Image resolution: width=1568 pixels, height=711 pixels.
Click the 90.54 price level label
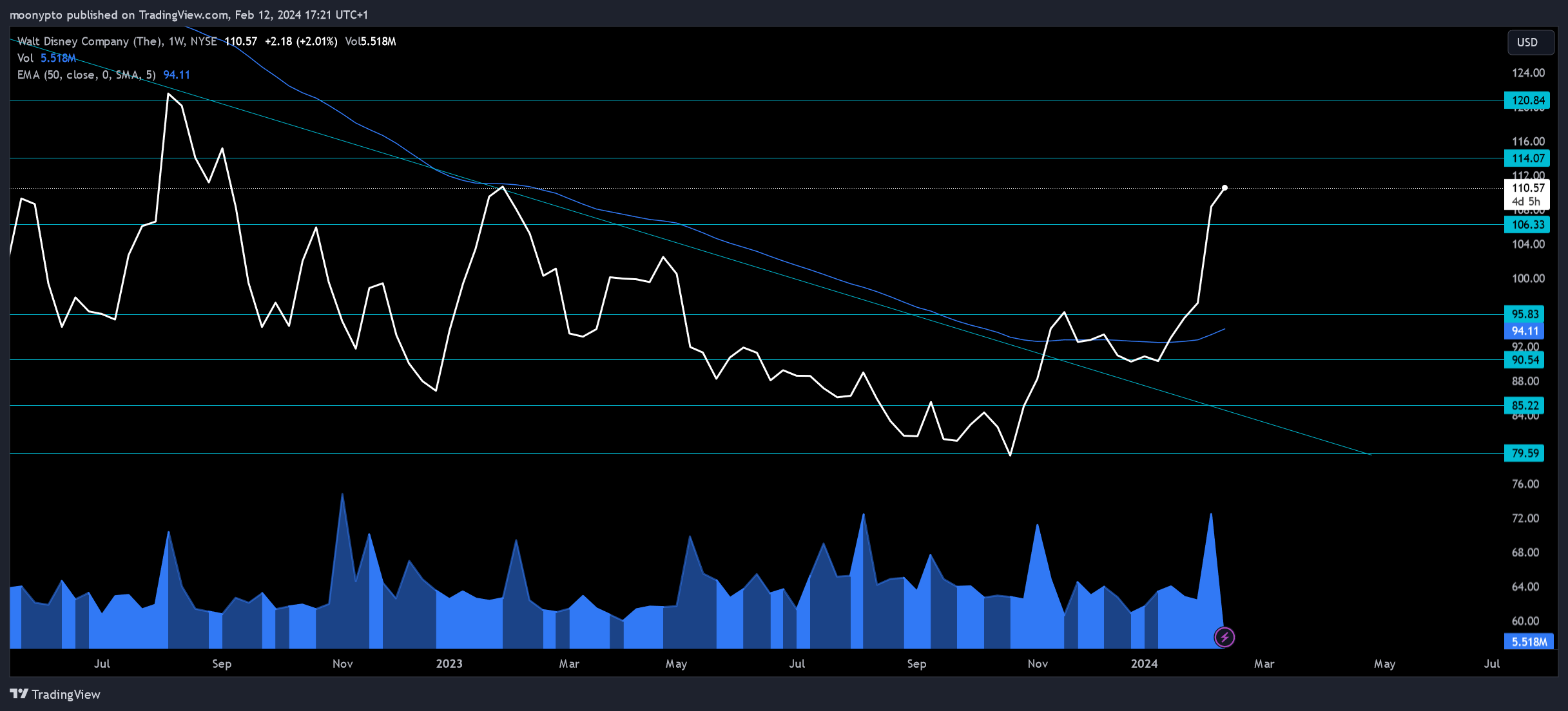click(1524, 360)
